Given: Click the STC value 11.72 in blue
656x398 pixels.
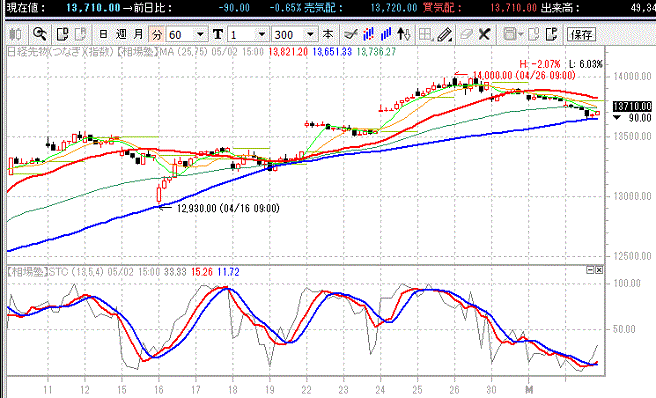Looking at the screenshot, I should (228, 272).
